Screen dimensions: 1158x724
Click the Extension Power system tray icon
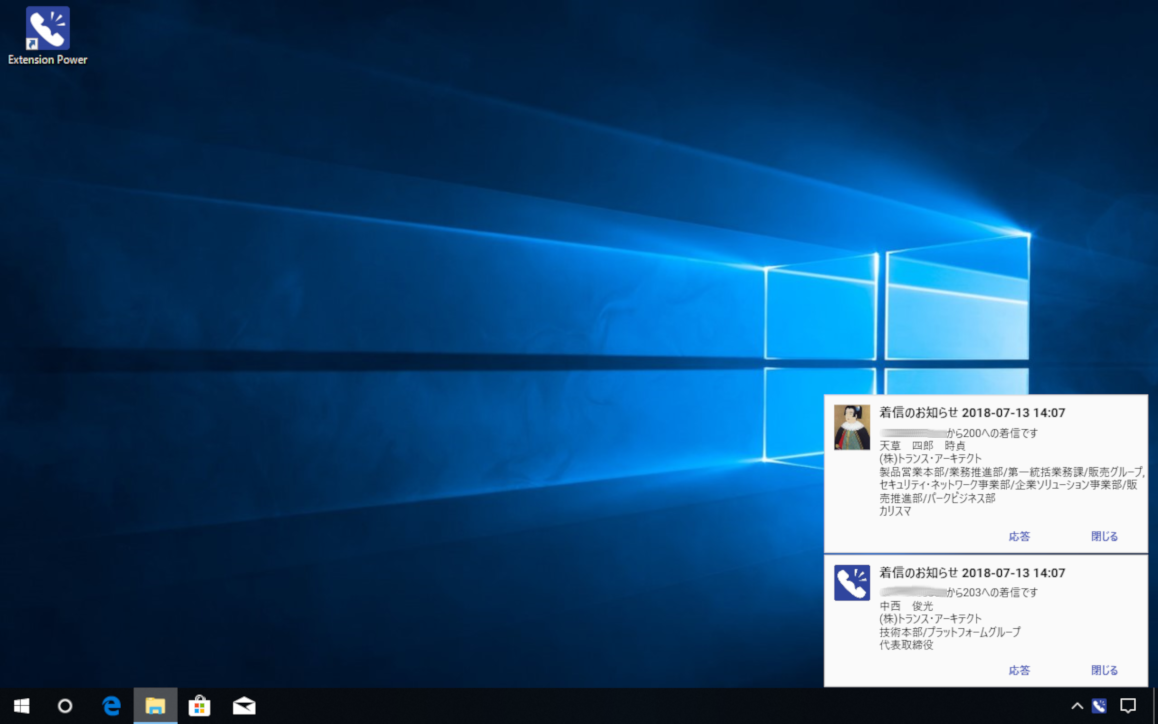tap(1099, 706)
